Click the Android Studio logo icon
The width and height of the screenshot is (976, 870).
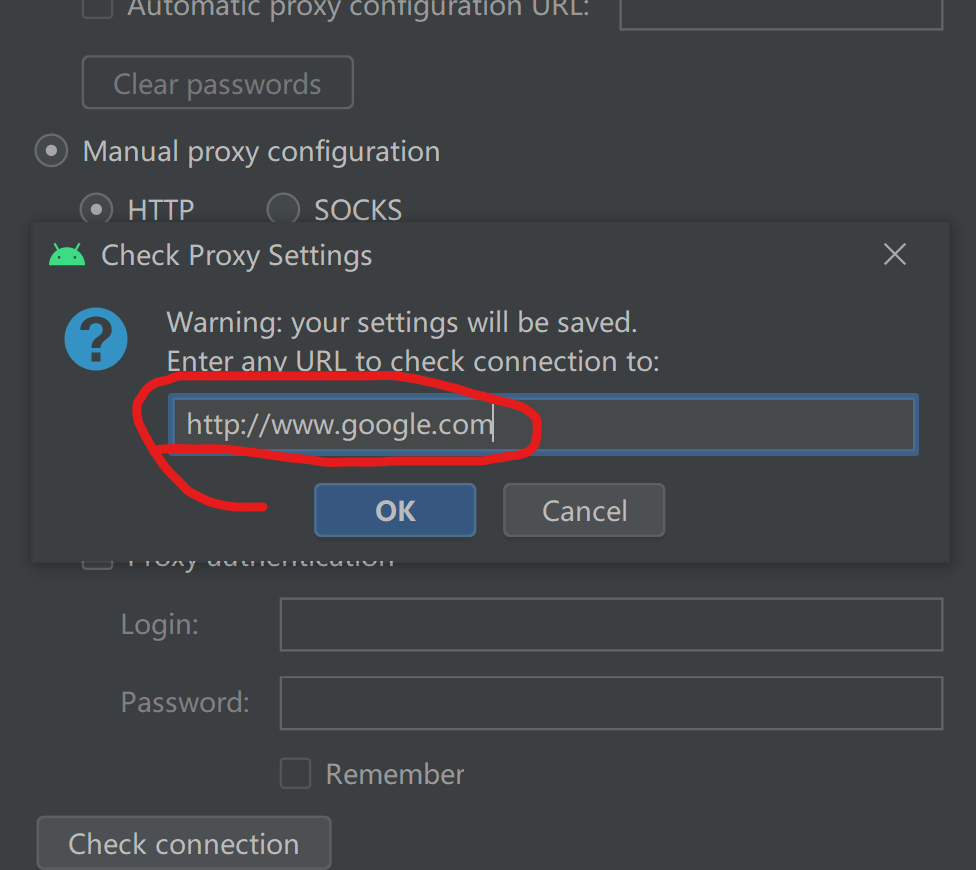67,255
